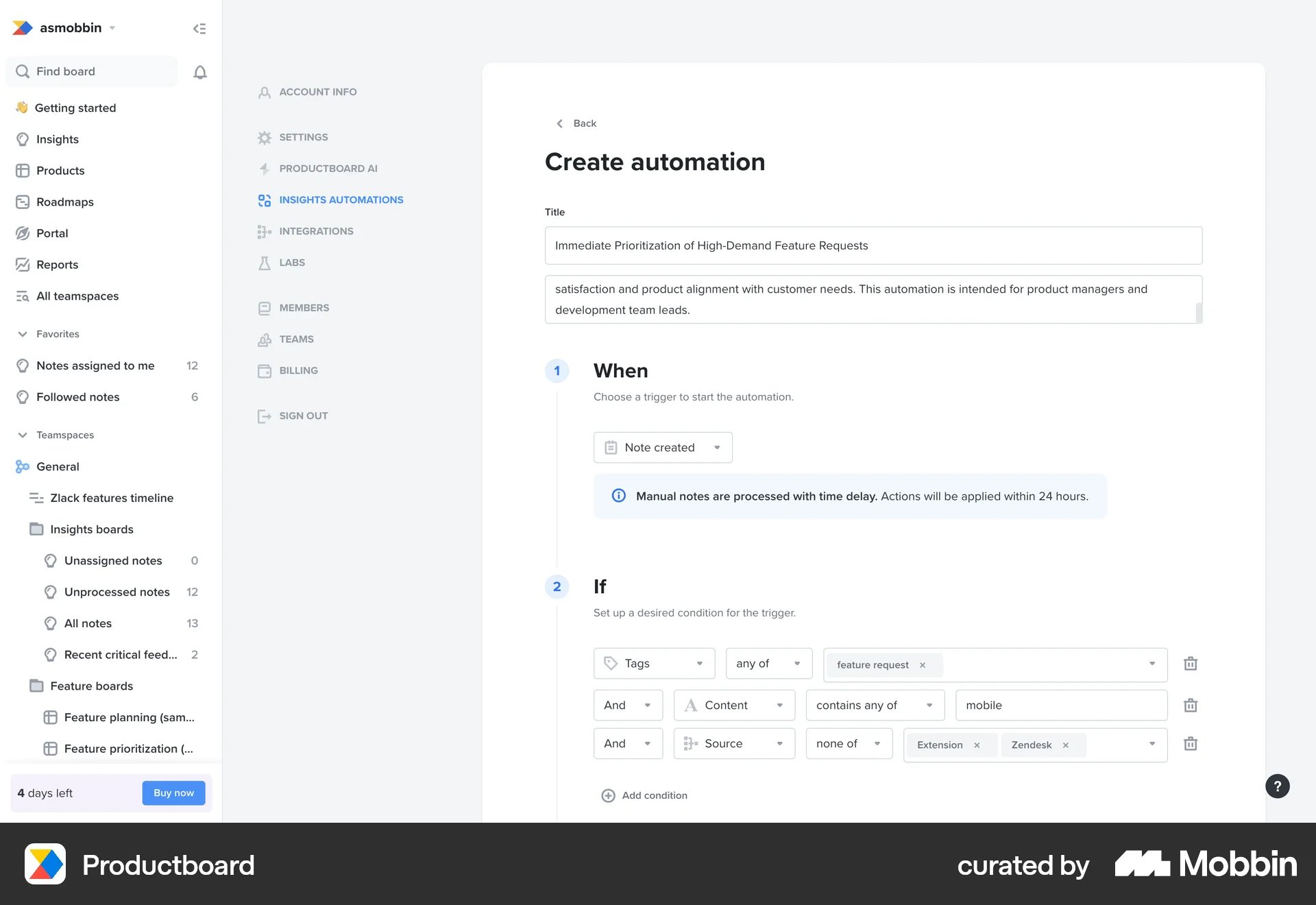Select the Productboard AI section
Image resolution: width=1316 pixels, height=905 pixels.
coord(328,168)
